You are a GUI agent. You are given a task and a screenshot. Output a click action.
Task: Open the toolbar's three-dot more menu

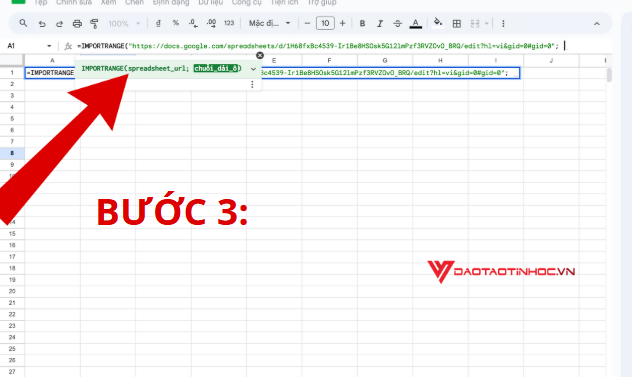503,24
